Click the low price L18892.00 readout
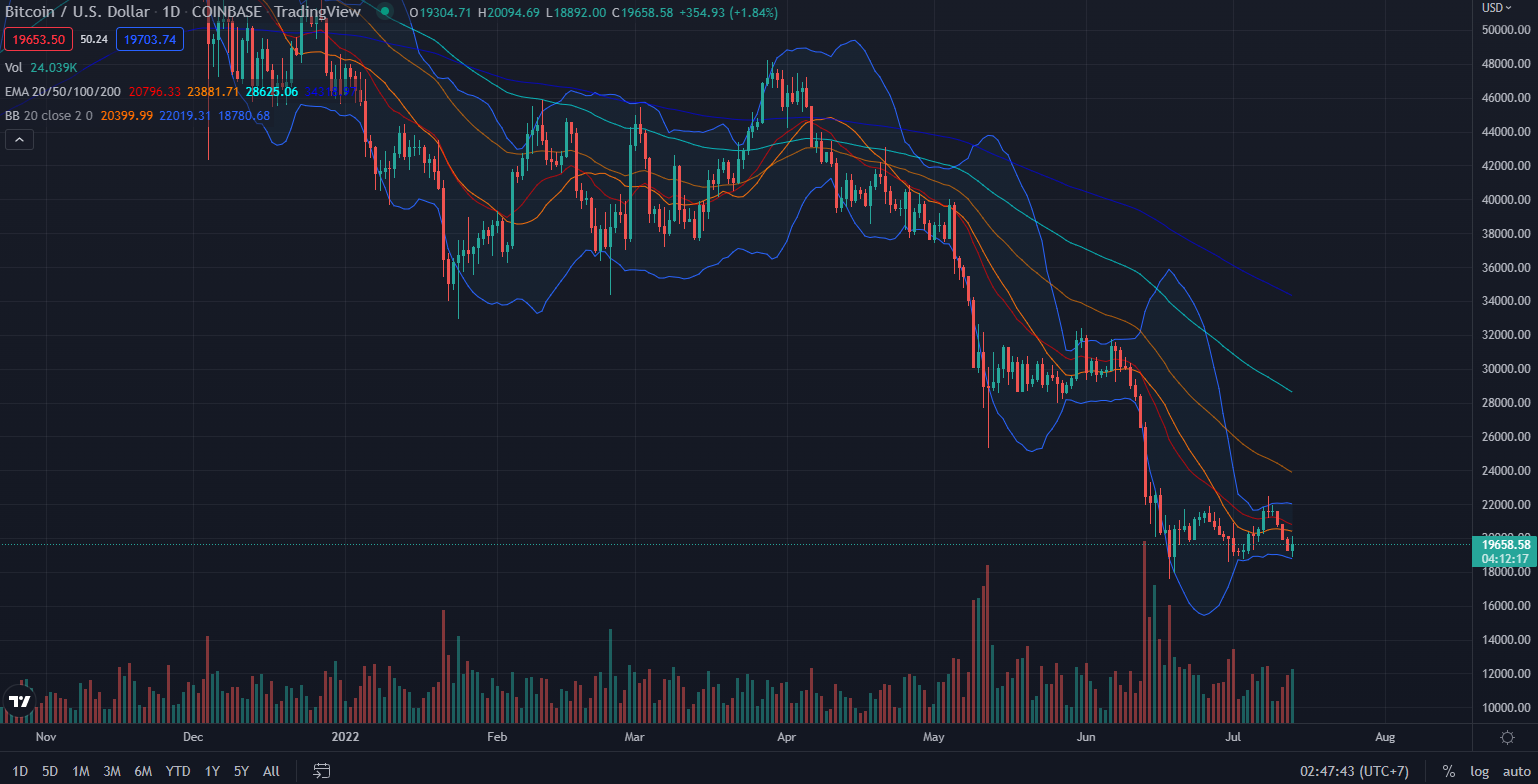This screenshot has width=1538, height=784. point(578,12)
